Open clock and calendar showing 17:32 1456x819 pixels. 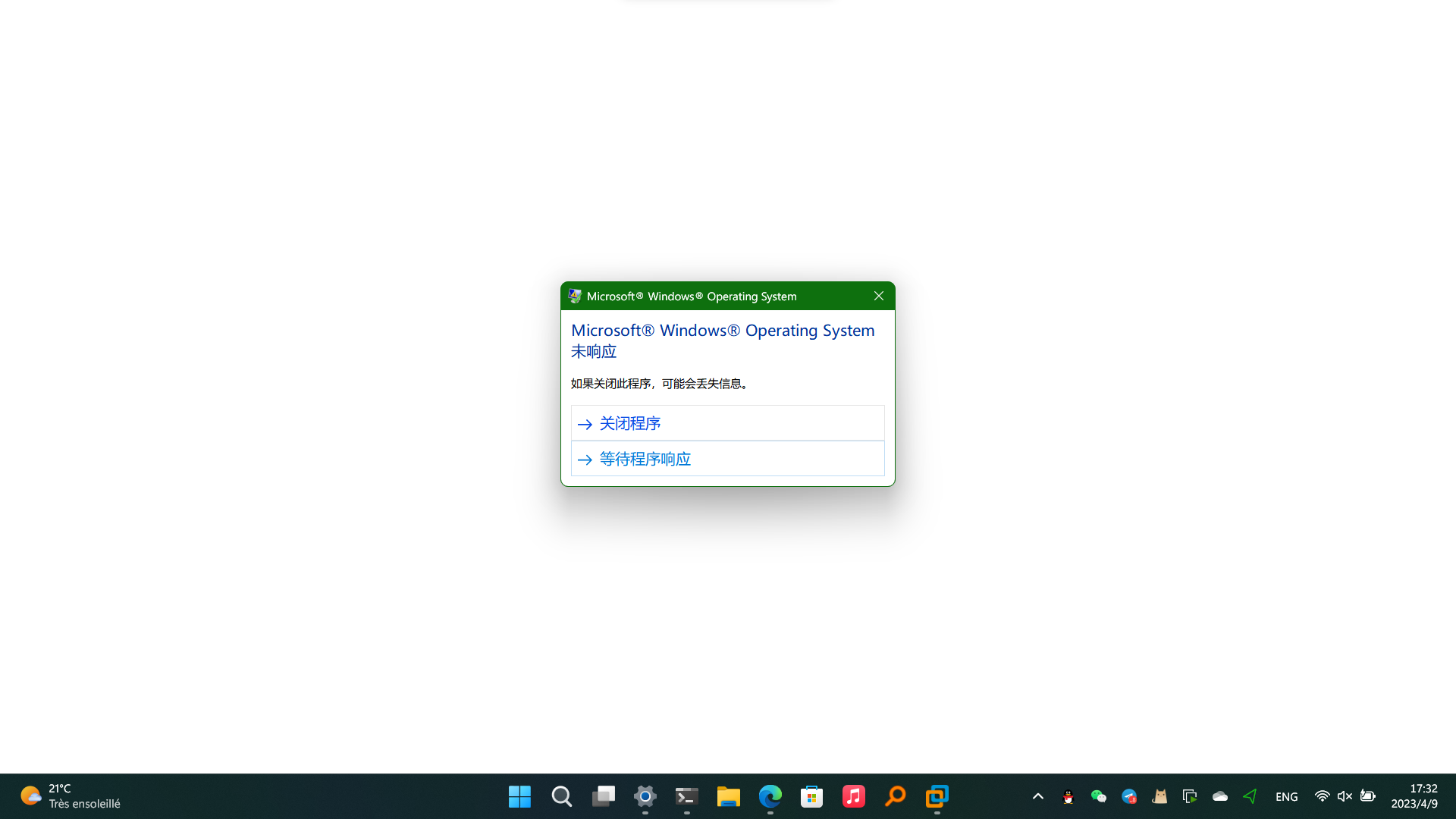1414,796
